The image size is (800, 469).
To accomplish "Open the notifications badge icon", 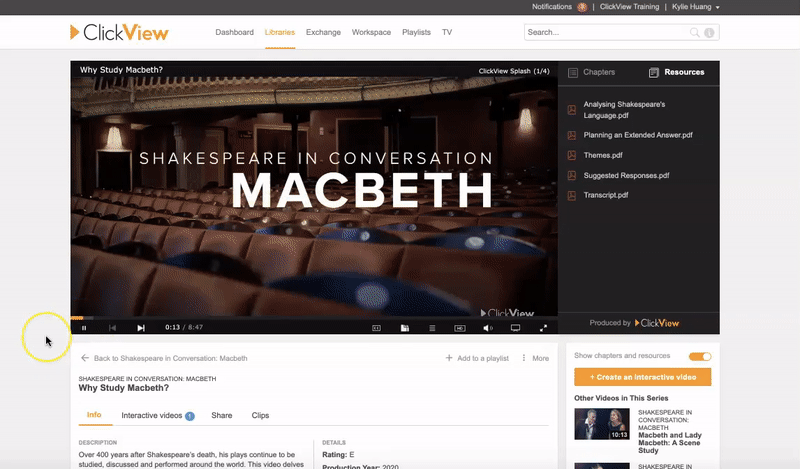I will tap(582, 7).
